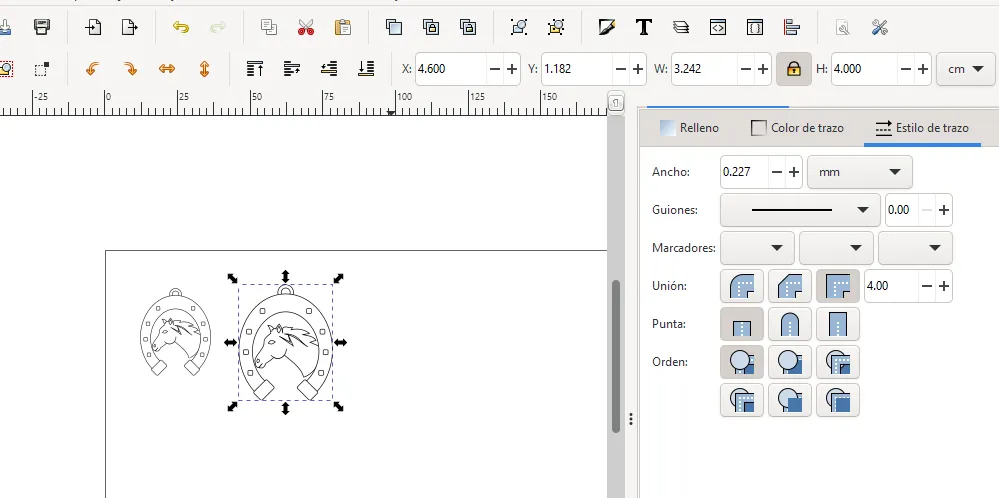Click the Cut scissors icon
Screen dimensions: 999x498
(306, 27)
